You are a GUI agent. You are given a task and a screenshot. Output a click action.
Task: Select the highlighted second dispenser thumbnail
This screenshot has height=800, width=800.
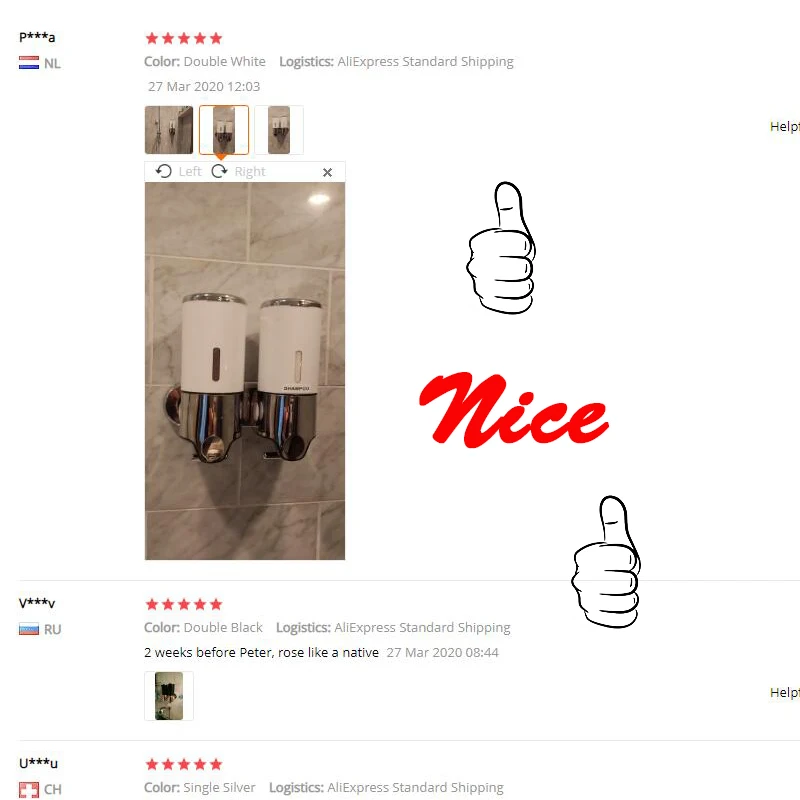(x=224, y=130)
